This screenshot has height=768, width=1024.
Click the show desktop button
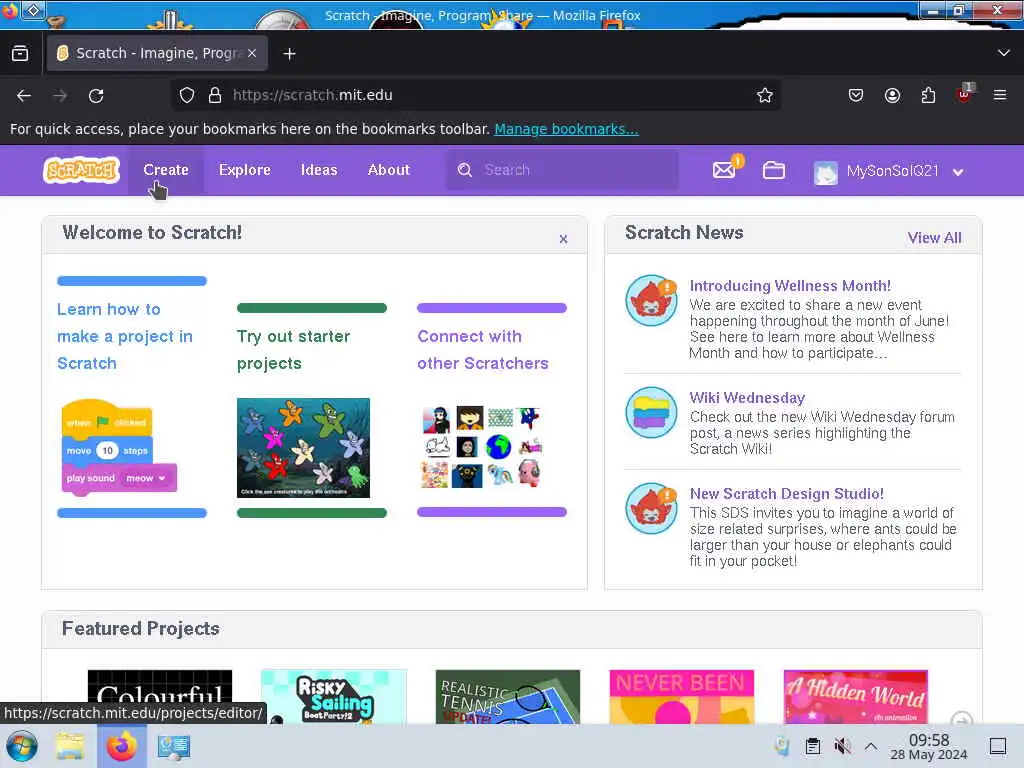pos(998,746)
